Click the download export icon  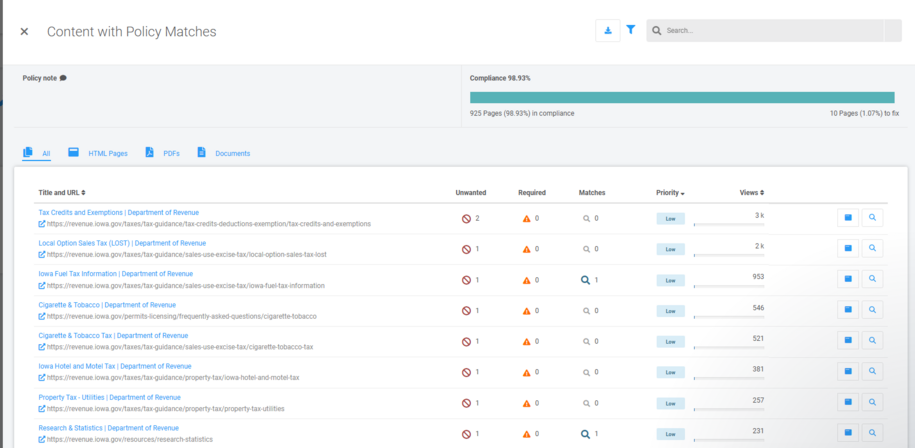[607, 31]
